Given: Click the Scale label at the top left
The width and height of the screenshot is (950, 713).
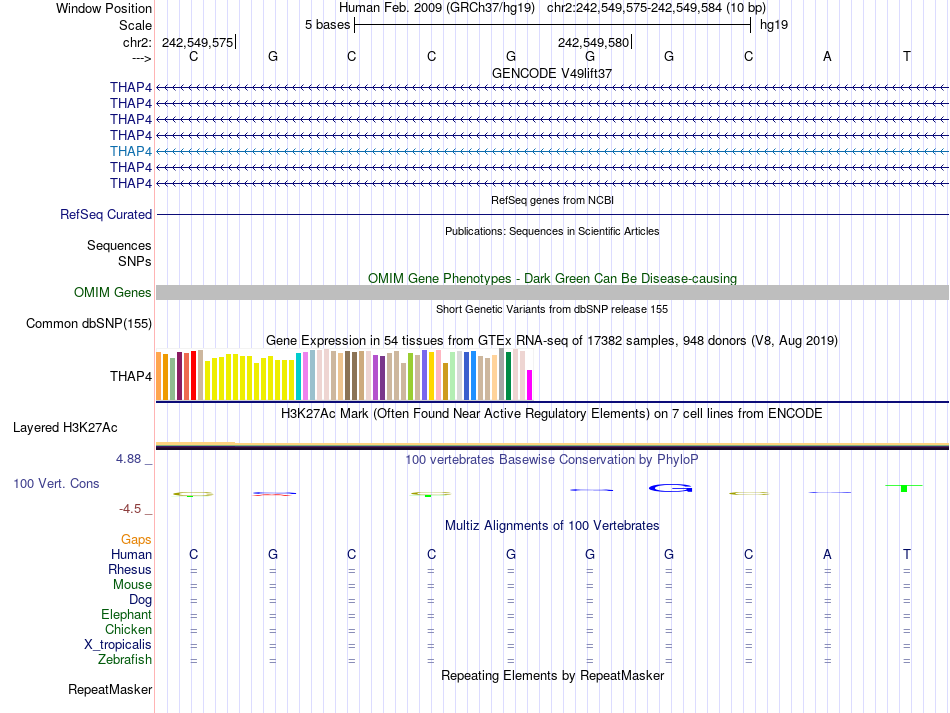Looking at the screenshot, I should pyautogui.click(x=135, y=25).
